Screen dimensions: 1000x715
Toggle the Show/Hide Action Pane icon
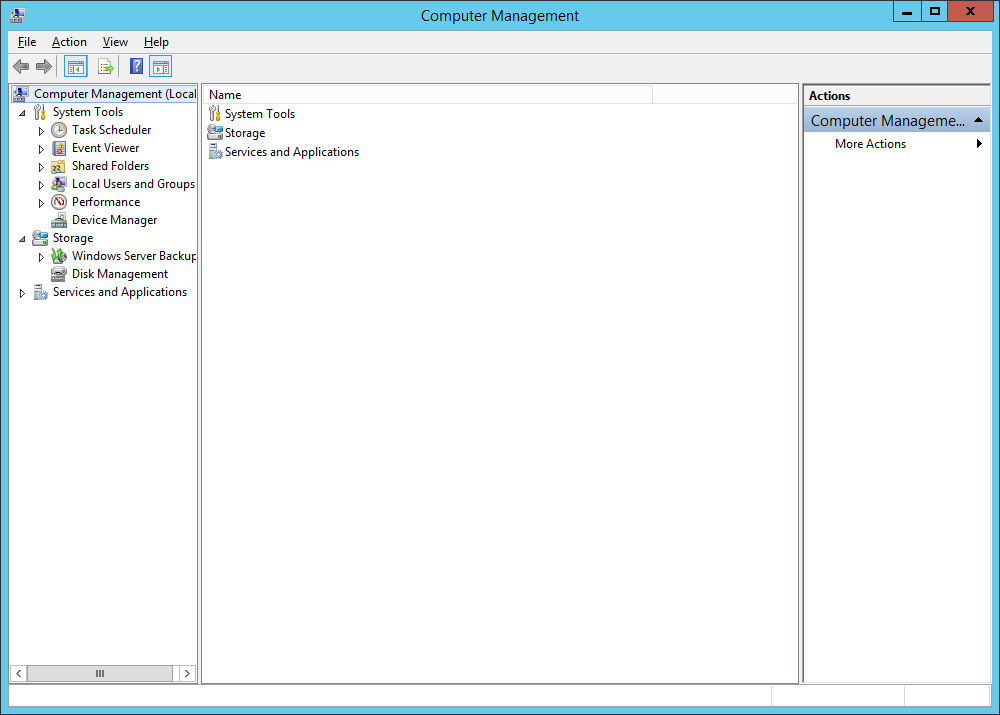click(x=161, y=67)
